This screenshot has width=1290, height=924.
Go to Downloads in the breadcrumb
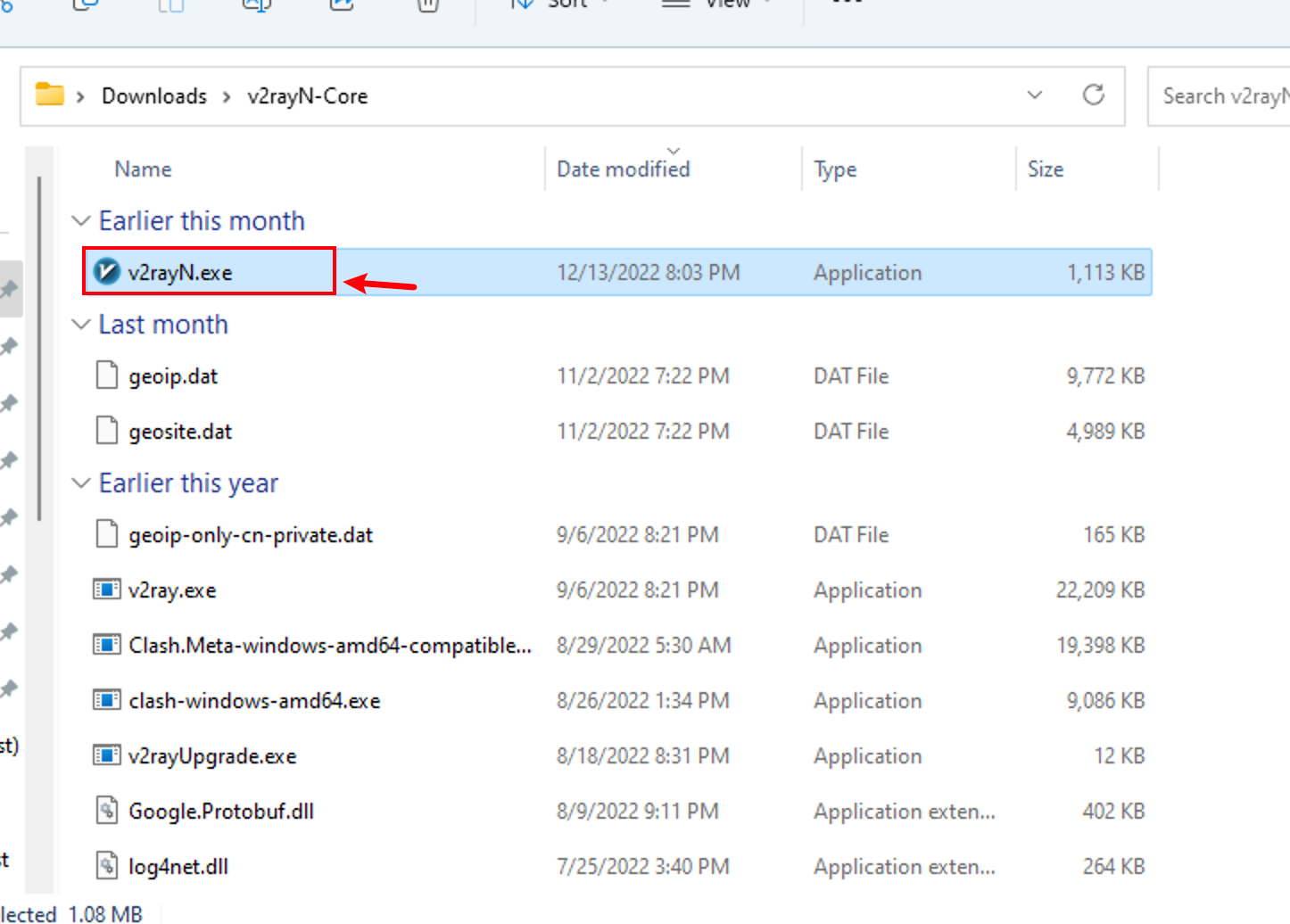154,95
